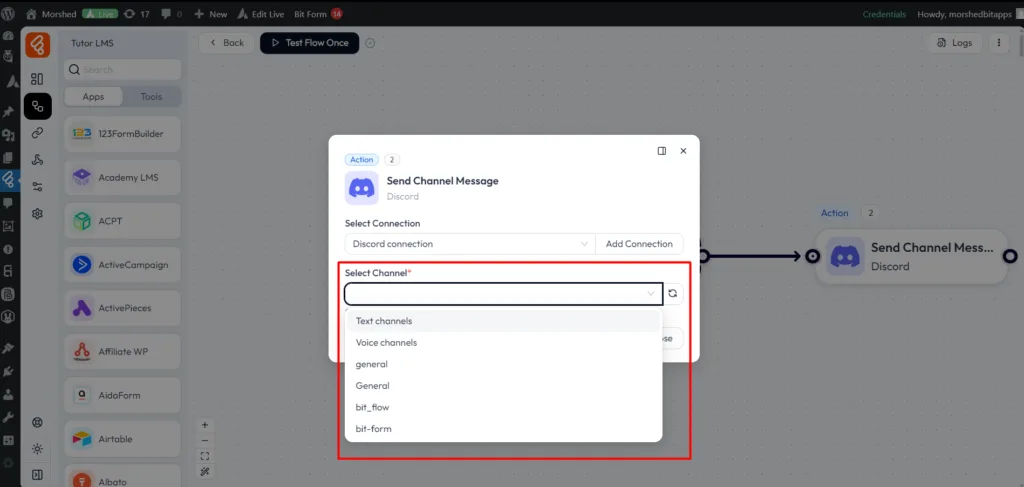
Task: Click the Test Flow Once button
Action: point(310,43)
